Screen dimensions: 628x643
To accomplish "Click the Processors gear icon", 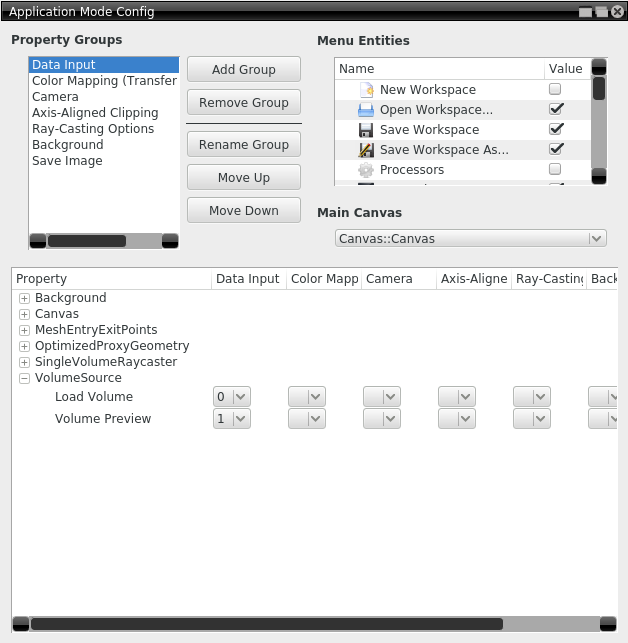I will click(366, 170).
